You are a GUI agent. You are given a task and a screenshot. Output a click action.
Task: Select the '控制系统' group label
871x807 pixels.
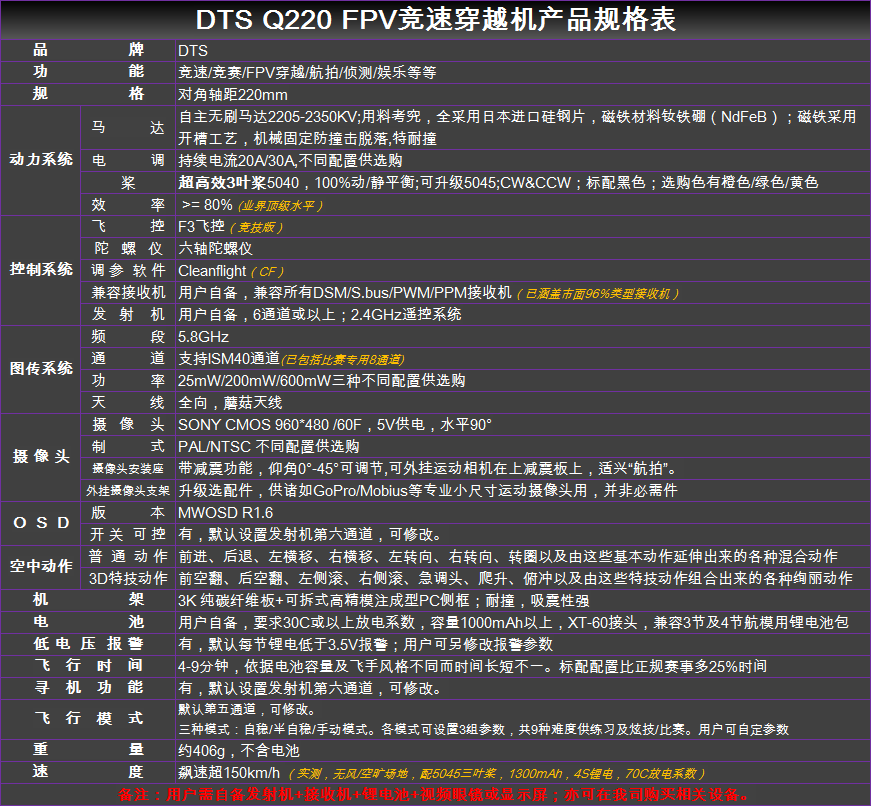[41, 270]
